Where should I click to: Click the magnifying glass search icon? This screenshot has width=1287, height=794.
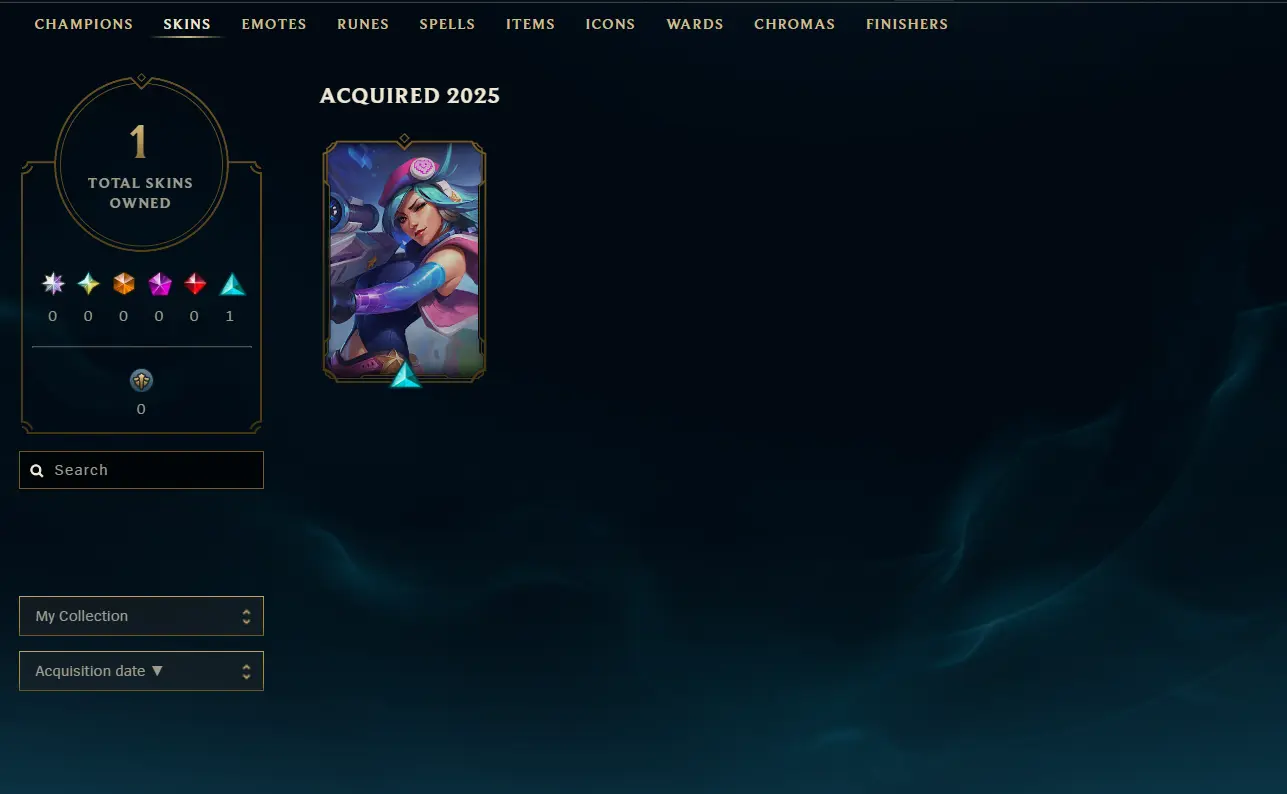pos(37,470)
